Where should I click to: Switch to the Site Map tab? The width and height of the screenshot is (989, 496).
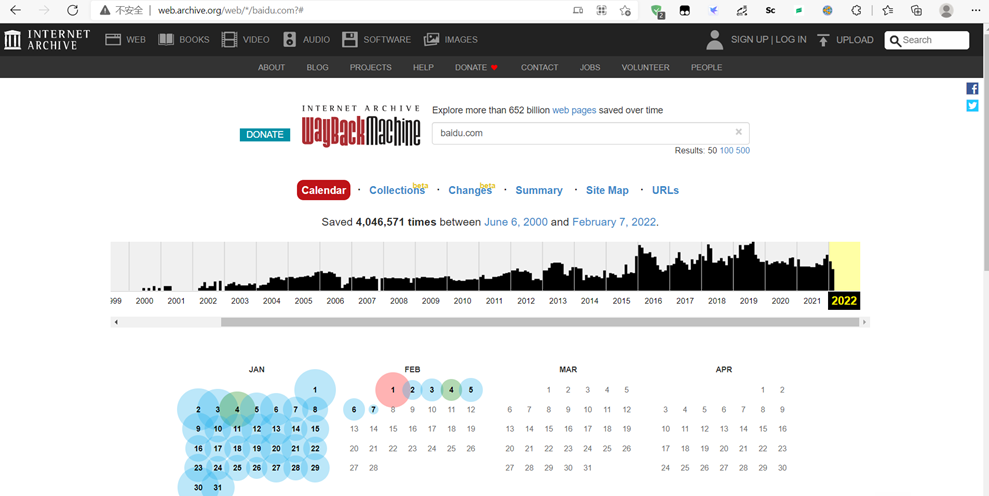(607, 190)
